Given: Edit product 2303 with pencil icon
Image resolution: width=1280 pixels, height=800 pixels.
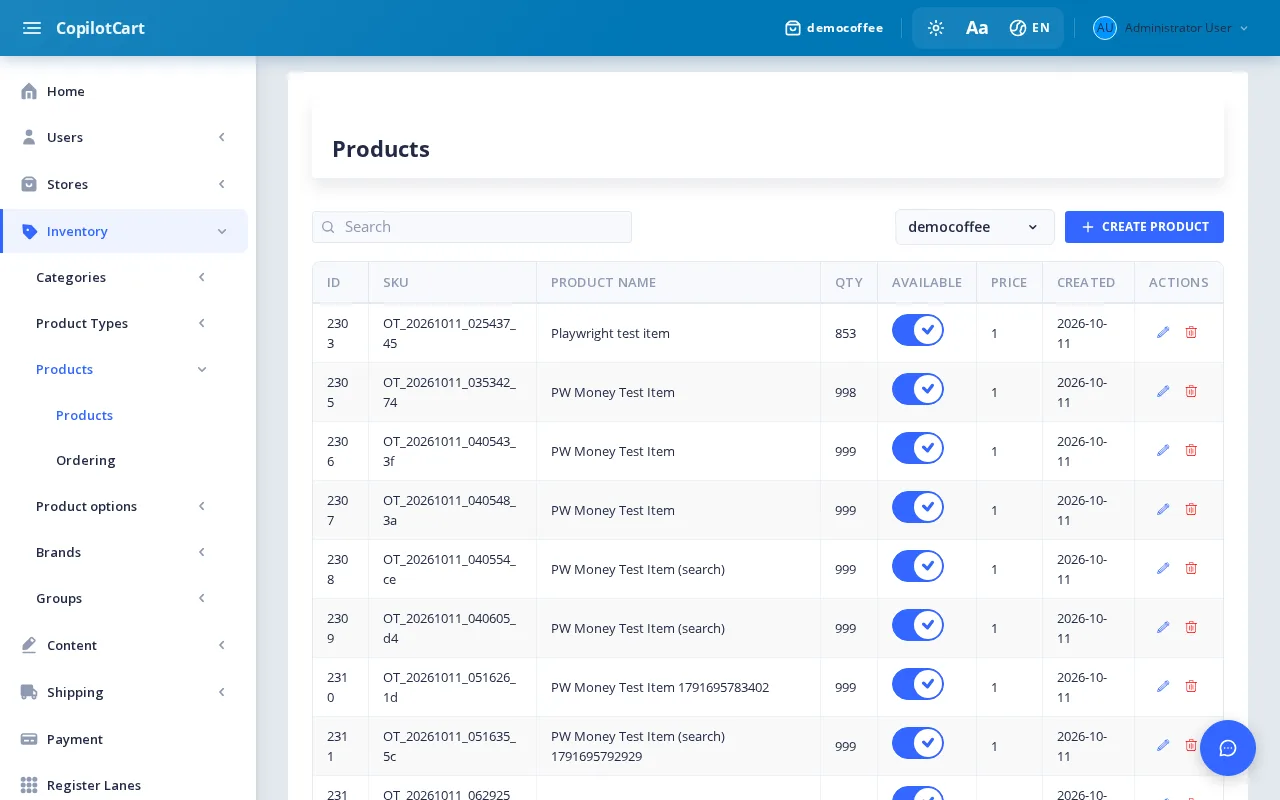Looking at the screenshot, I should (1163, 332).
